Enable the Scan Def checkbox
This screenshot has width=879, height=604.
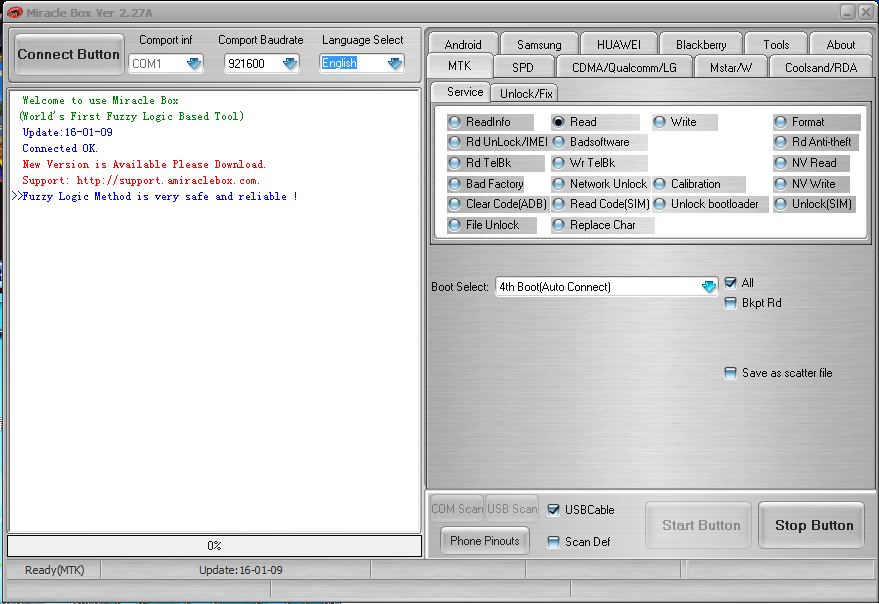(x=553, y=542)
